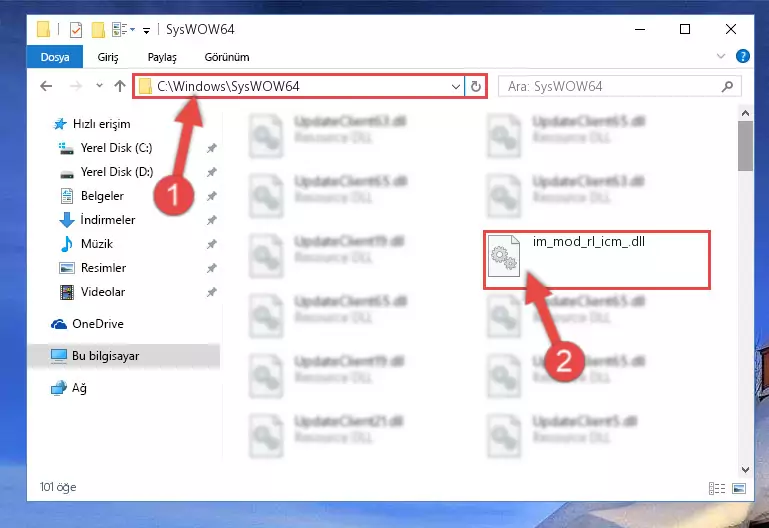Refresh the SysWOW64 folder

[x=476, y=87]
